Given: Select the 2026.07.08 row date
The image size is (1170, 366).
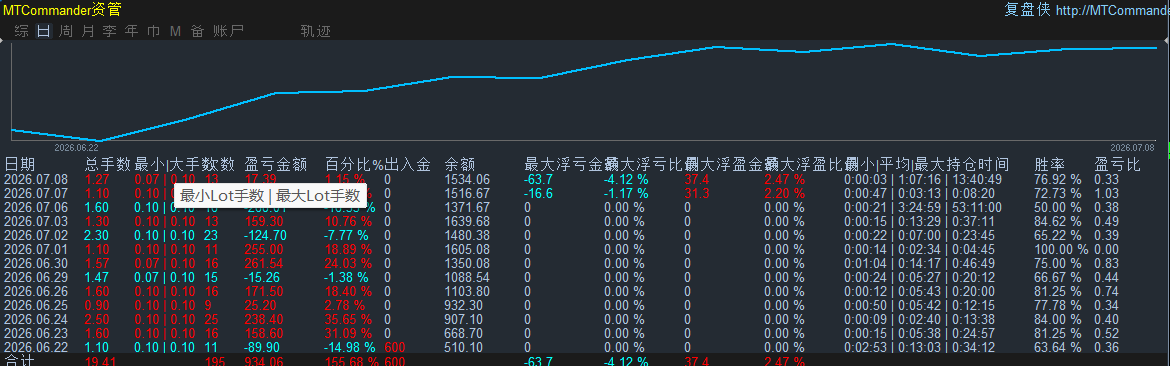Looking at the screenshot, I should coord(36,180).
